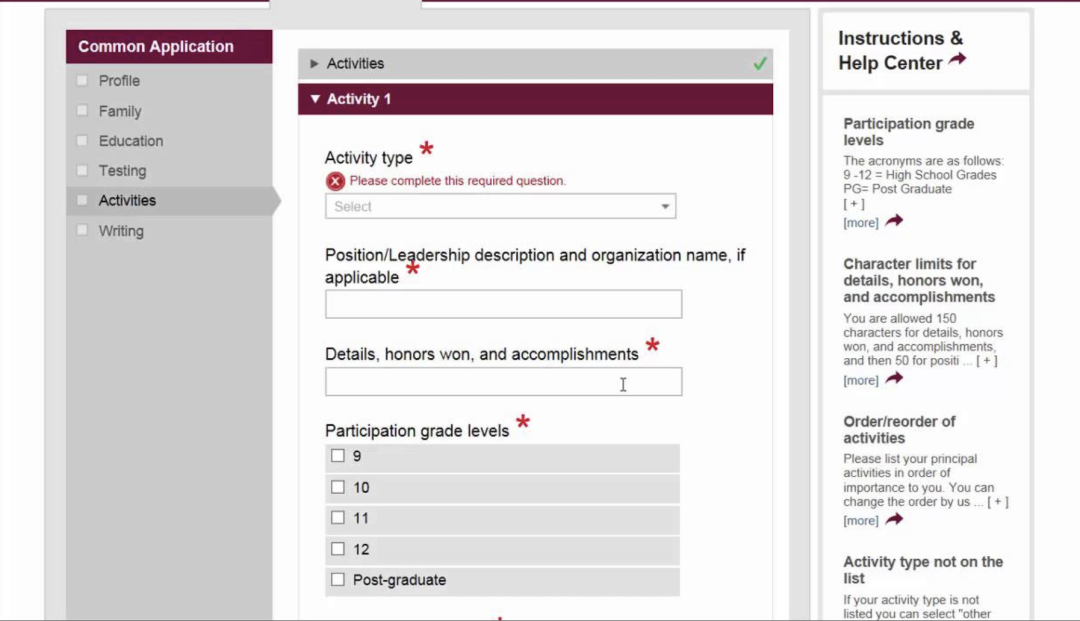Click the red error icon under Activity type
The height and width of the screenshot is (621, 1080).
click(x=335, y=181)
